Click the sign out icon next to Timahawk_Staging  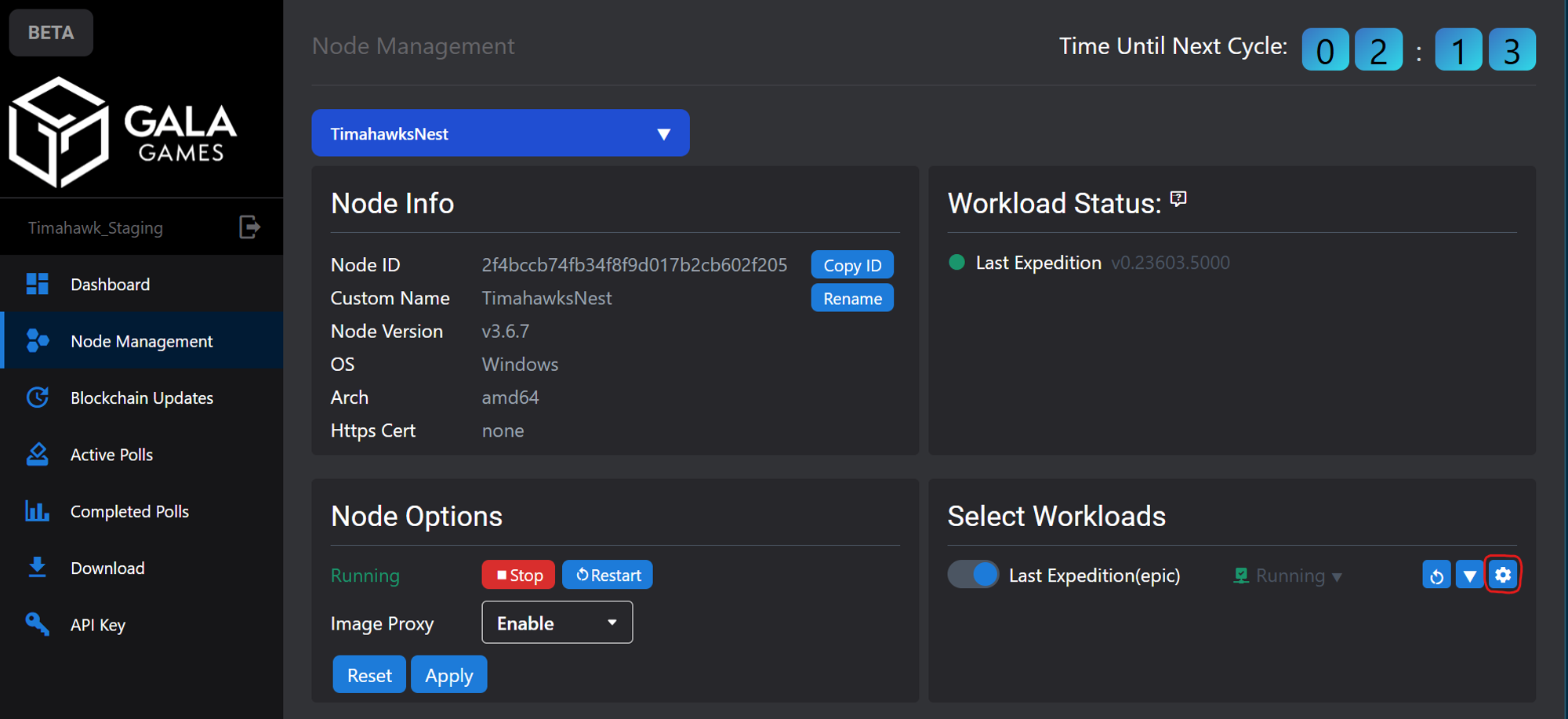[x=249, y=227]
